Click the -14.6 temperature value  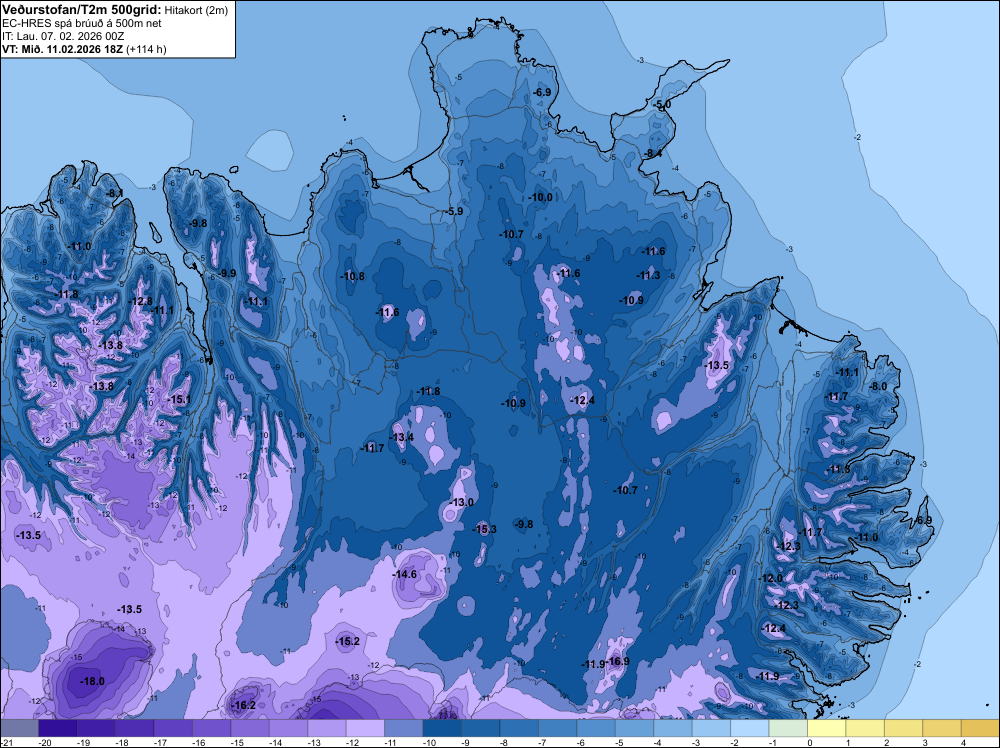pyautogui.click(x=405, y=574)
